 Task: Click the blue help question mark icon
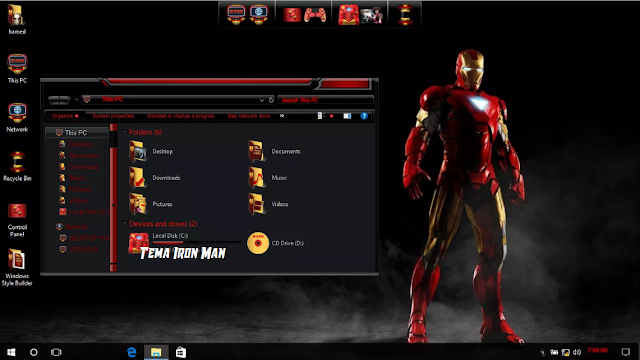click(x=364, y=116)
